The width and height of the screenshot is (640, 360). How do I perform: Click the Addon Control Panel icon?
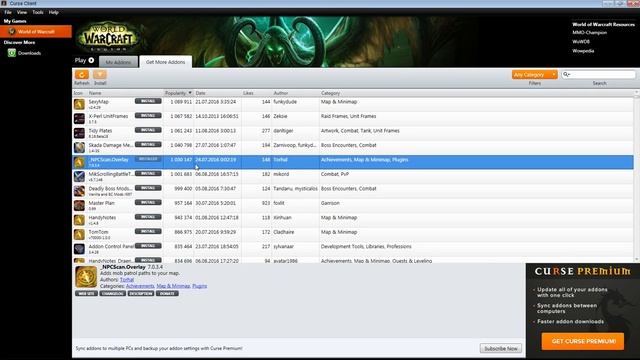click(x=79, y=249)
